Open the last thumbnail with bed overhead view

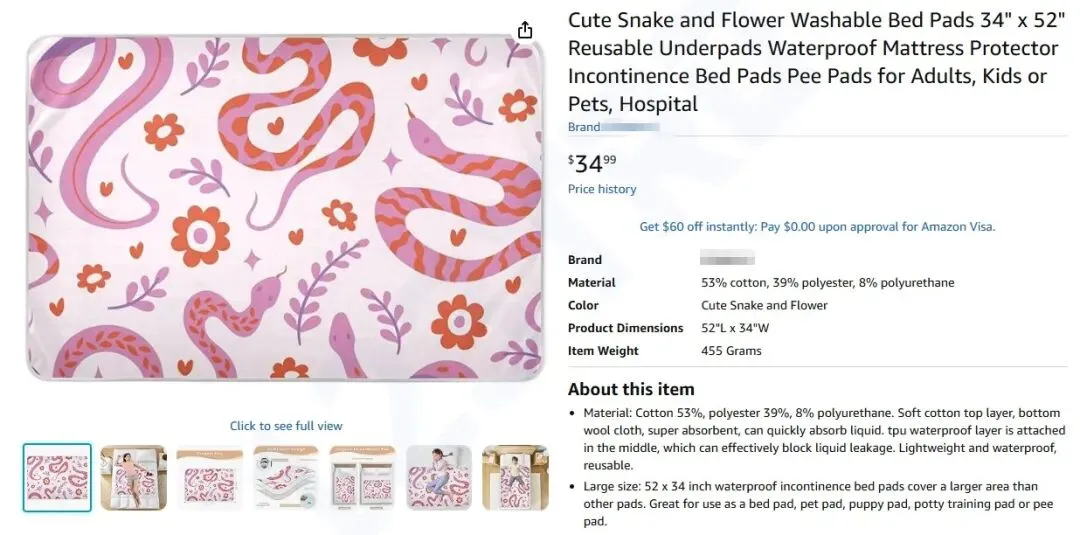coord(515,477)
